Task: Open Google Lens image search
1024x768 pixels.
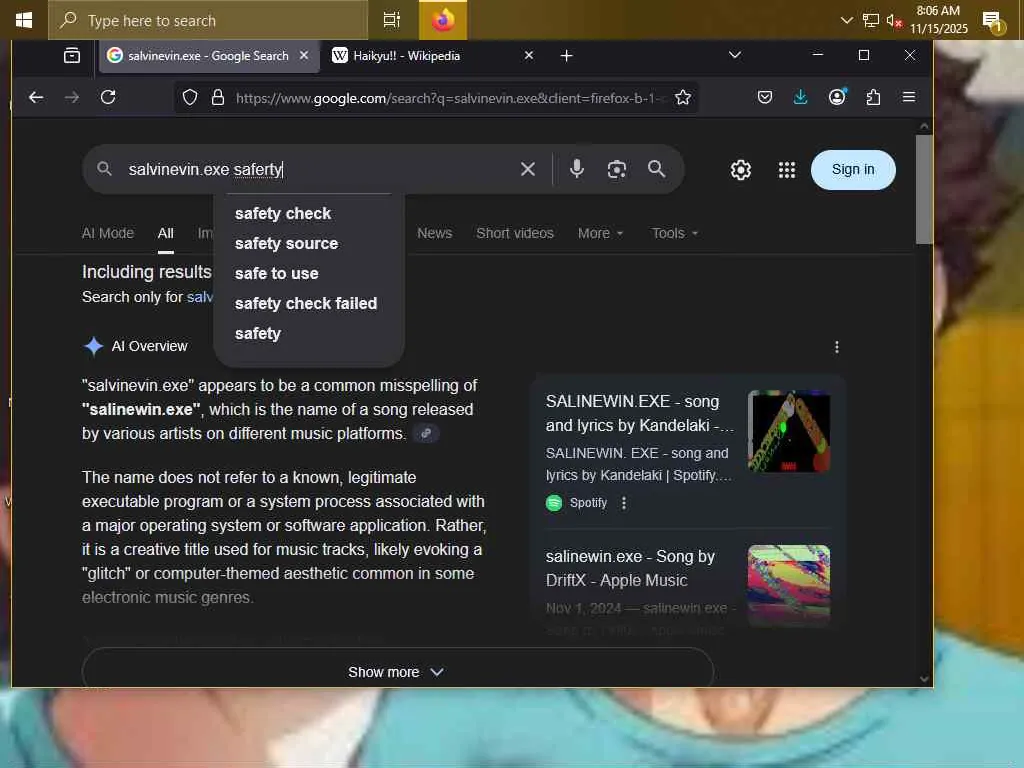Action: (x=616, y=169)
